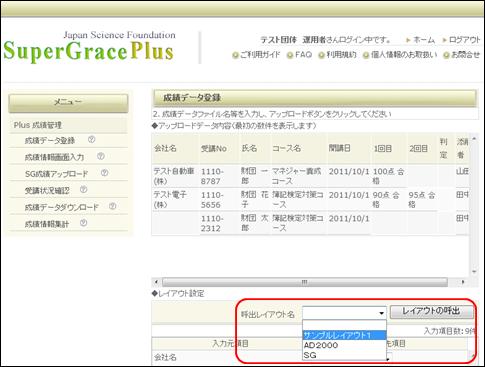Screen dimensions: 485x367
Task: Click the horizontal scrollbar thumb
Action: tap(304, 282)
